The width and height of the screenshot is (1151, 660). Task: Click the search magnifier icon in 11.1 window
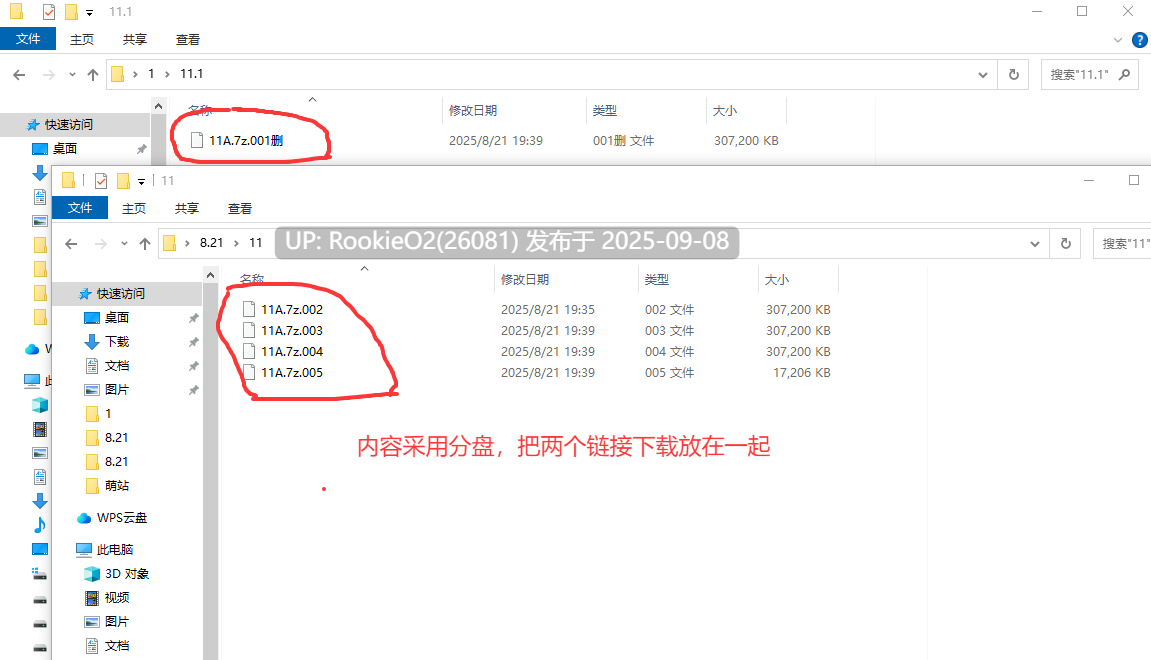click(x=1124, y=74)
